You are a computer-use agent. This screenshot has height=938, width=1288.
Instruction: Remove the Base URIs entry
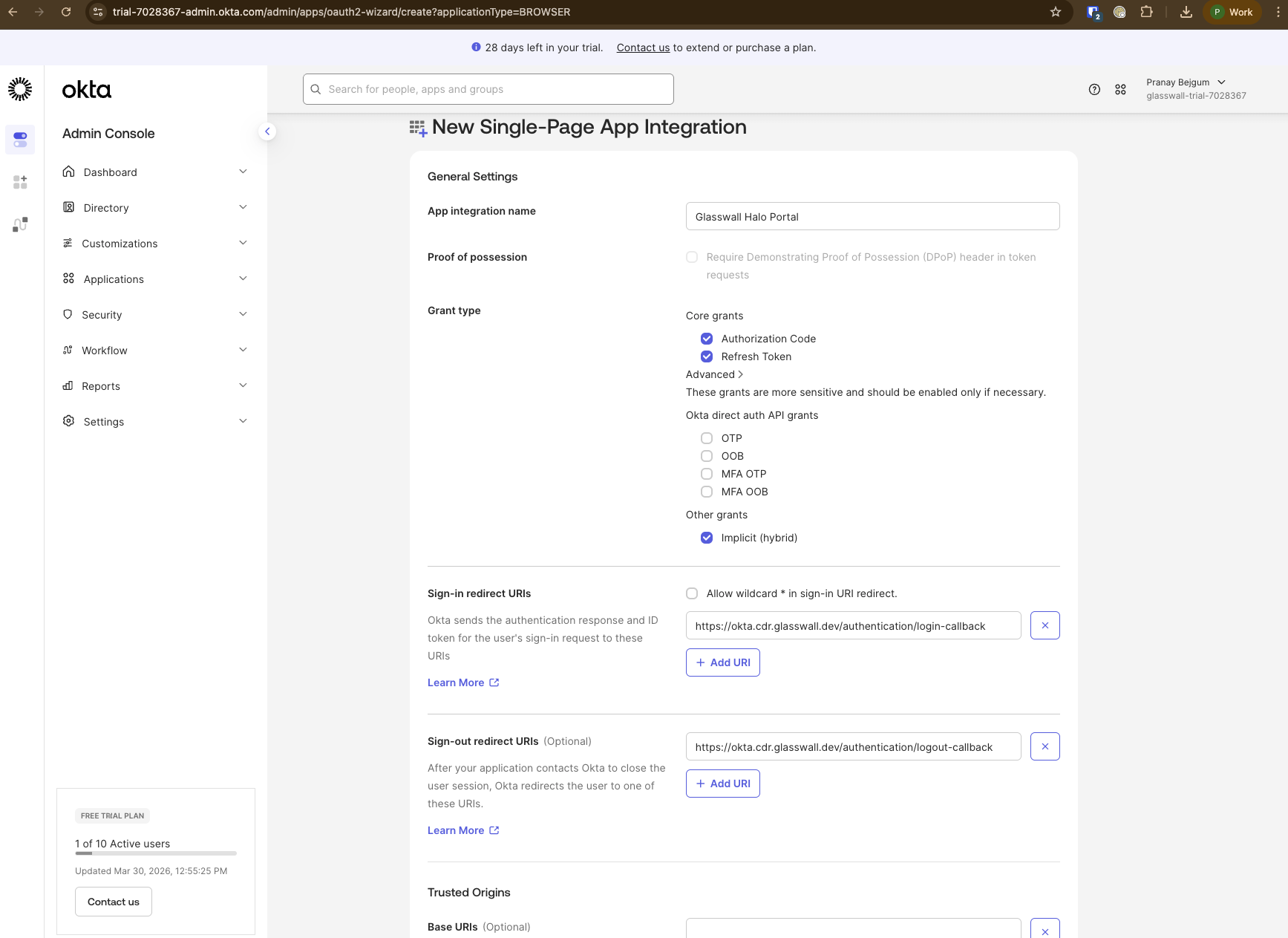pyautogui.click(x=1045, y=928)
